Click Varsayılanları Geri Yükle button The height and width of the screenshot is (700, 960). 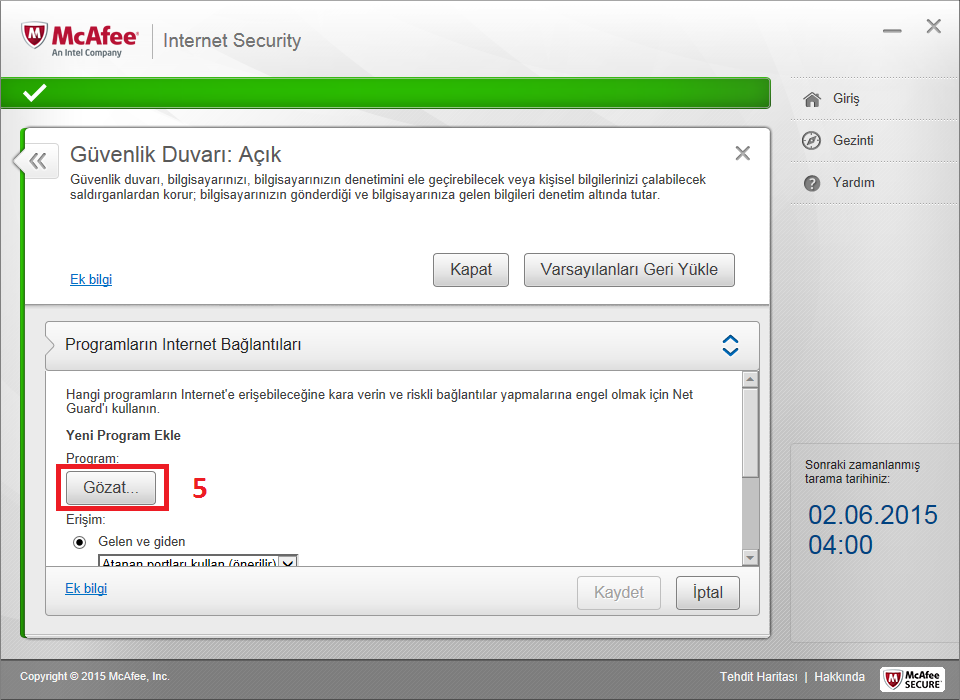click(x=629, y=270)
